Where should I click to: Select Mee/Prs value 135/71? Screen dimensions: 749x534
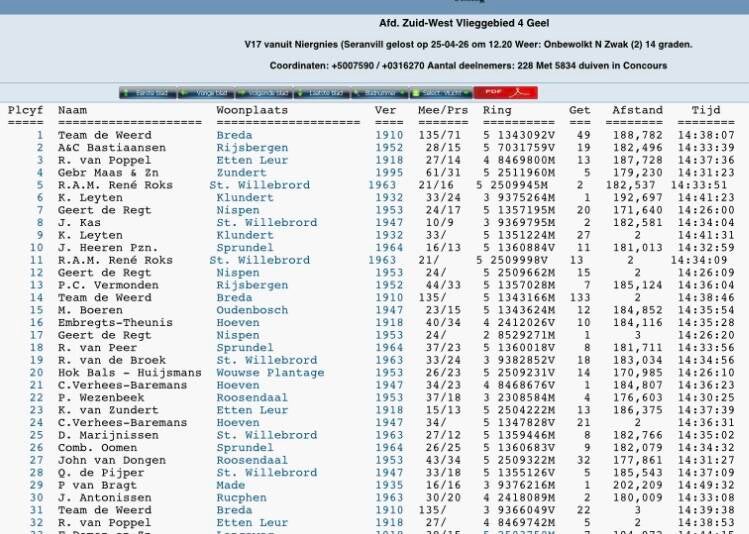coord(439,135)
